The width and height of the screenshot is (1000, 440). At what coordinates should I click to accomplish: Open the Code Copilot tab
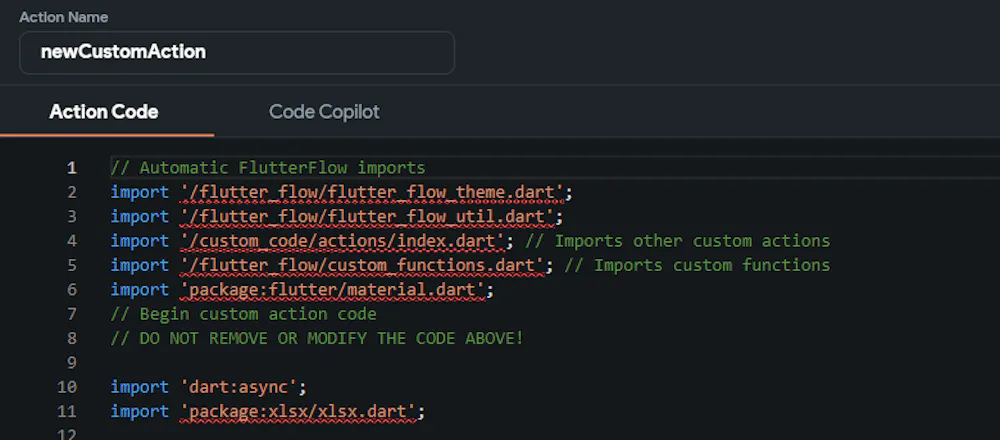click(x=324, y=112)
